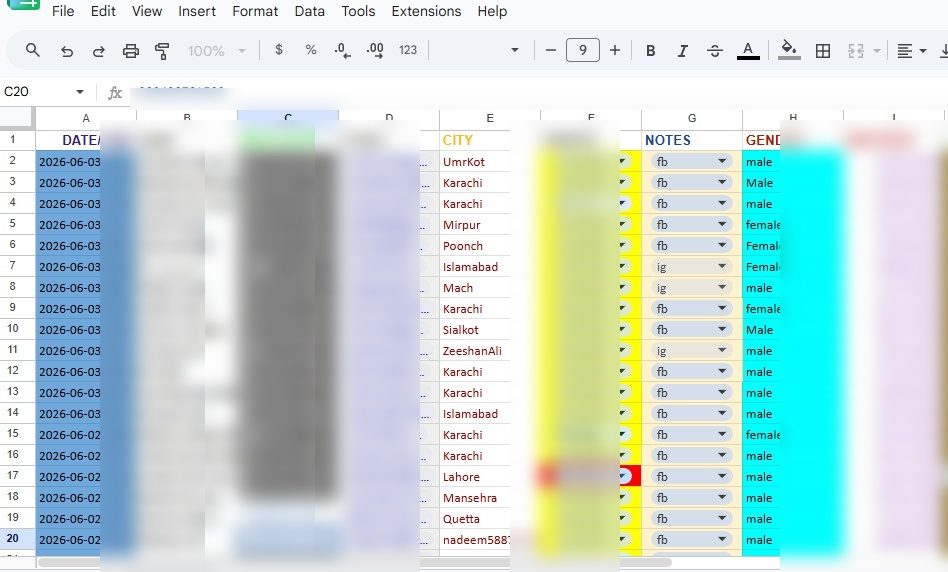The width and height of the screenshot is (948, 572).
Task: Open the borders tool
Action: pyautogui.click(x=823, y=51)
